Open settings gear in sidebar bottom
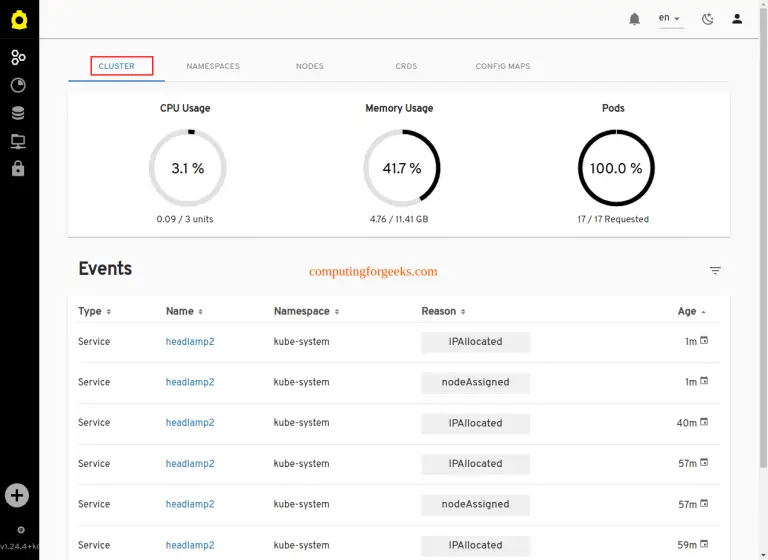Screen dimensions: 768x560 pos(21,529)
